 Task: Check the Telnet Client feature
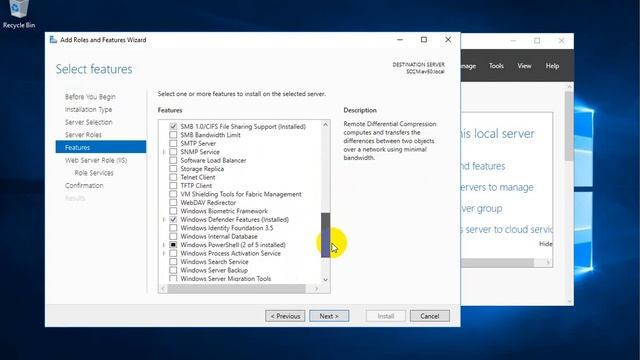[x=173, y=177]
